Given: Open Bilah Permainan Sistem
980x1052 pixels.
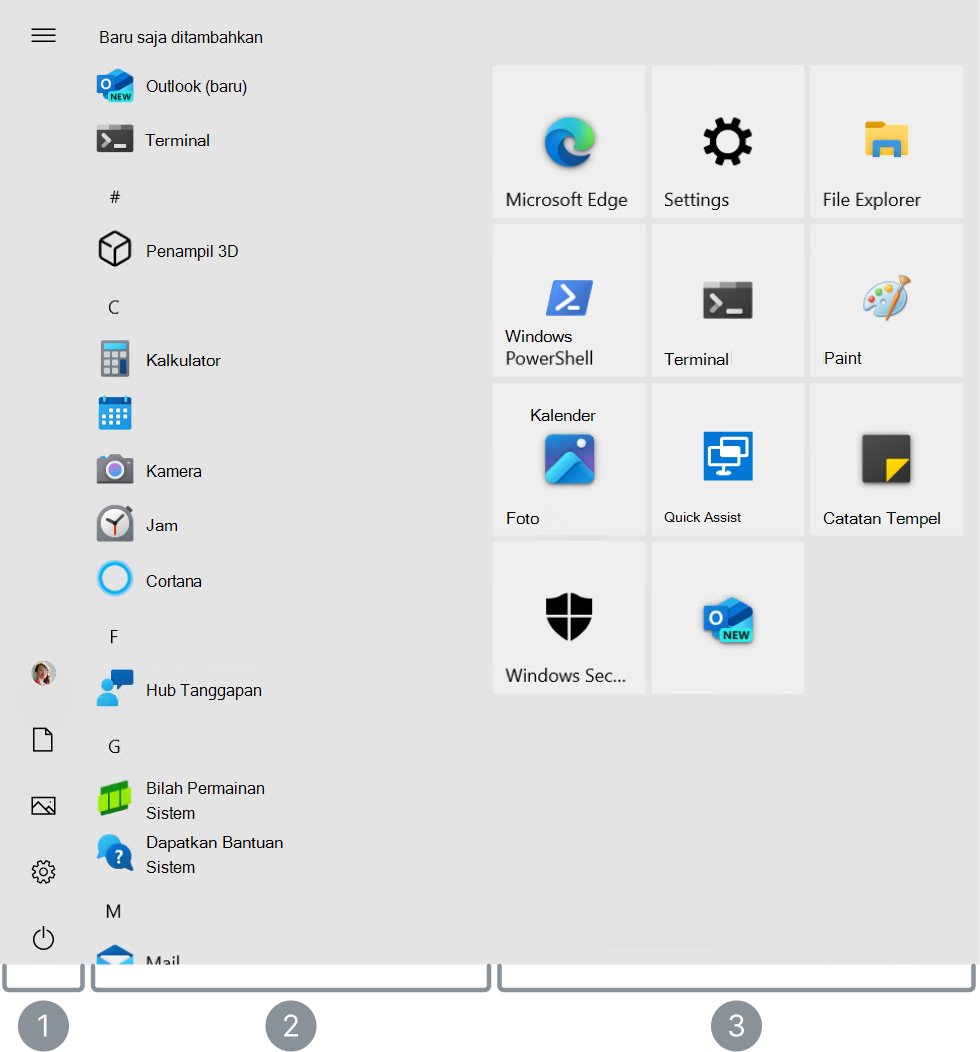Looking at the screenshot, I should click(x=181, y=800).
